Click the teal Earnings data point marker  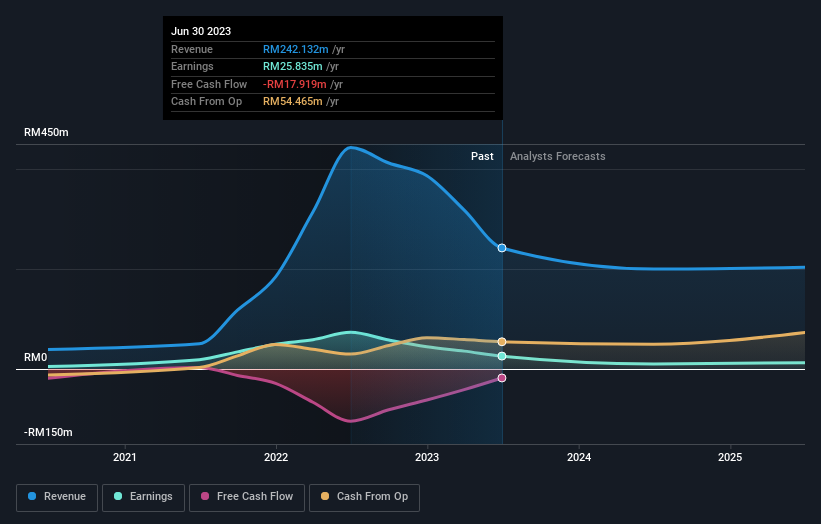[x=502, y=356]
